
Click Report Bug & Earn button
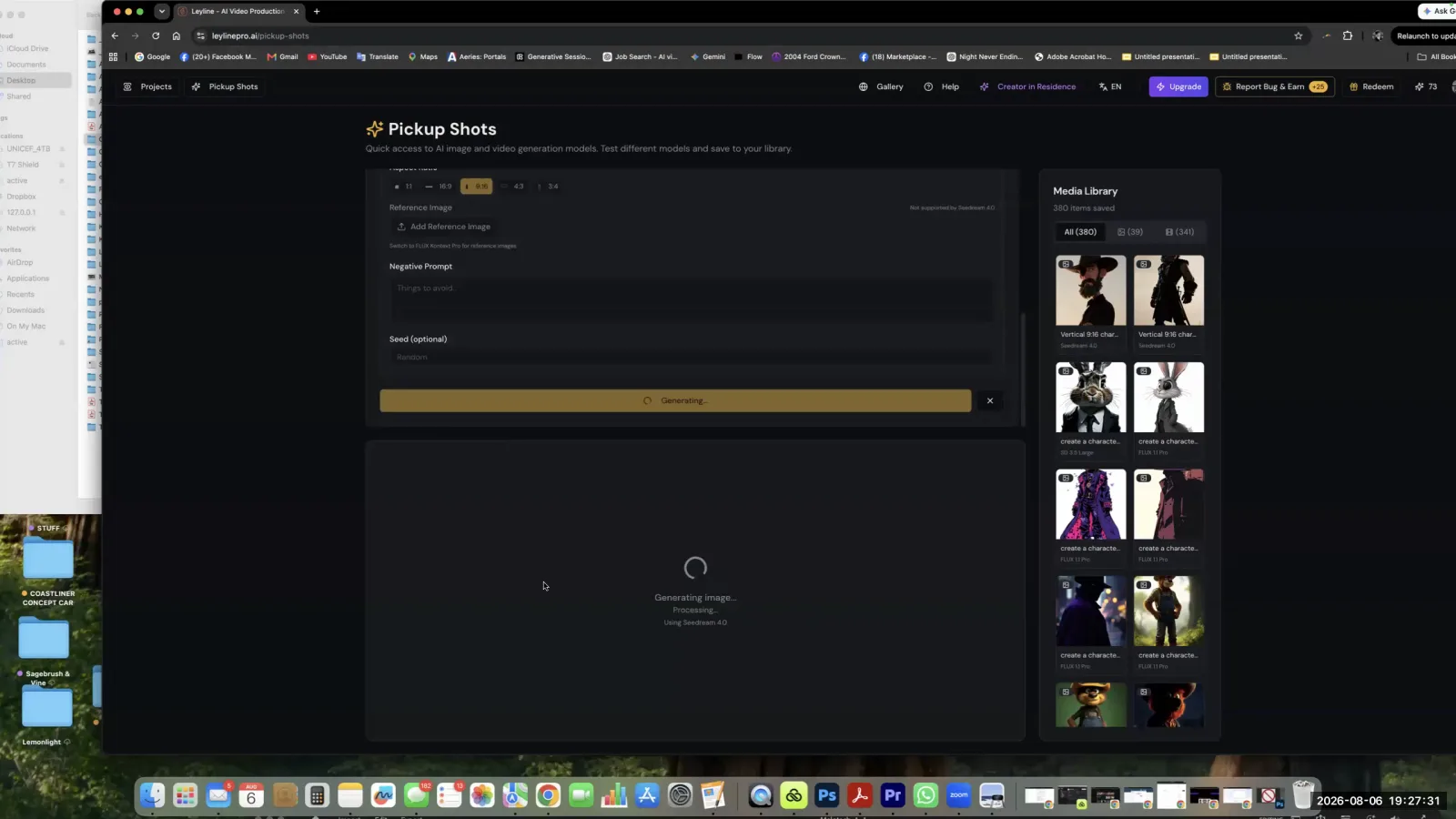(x=1274, y=86)
